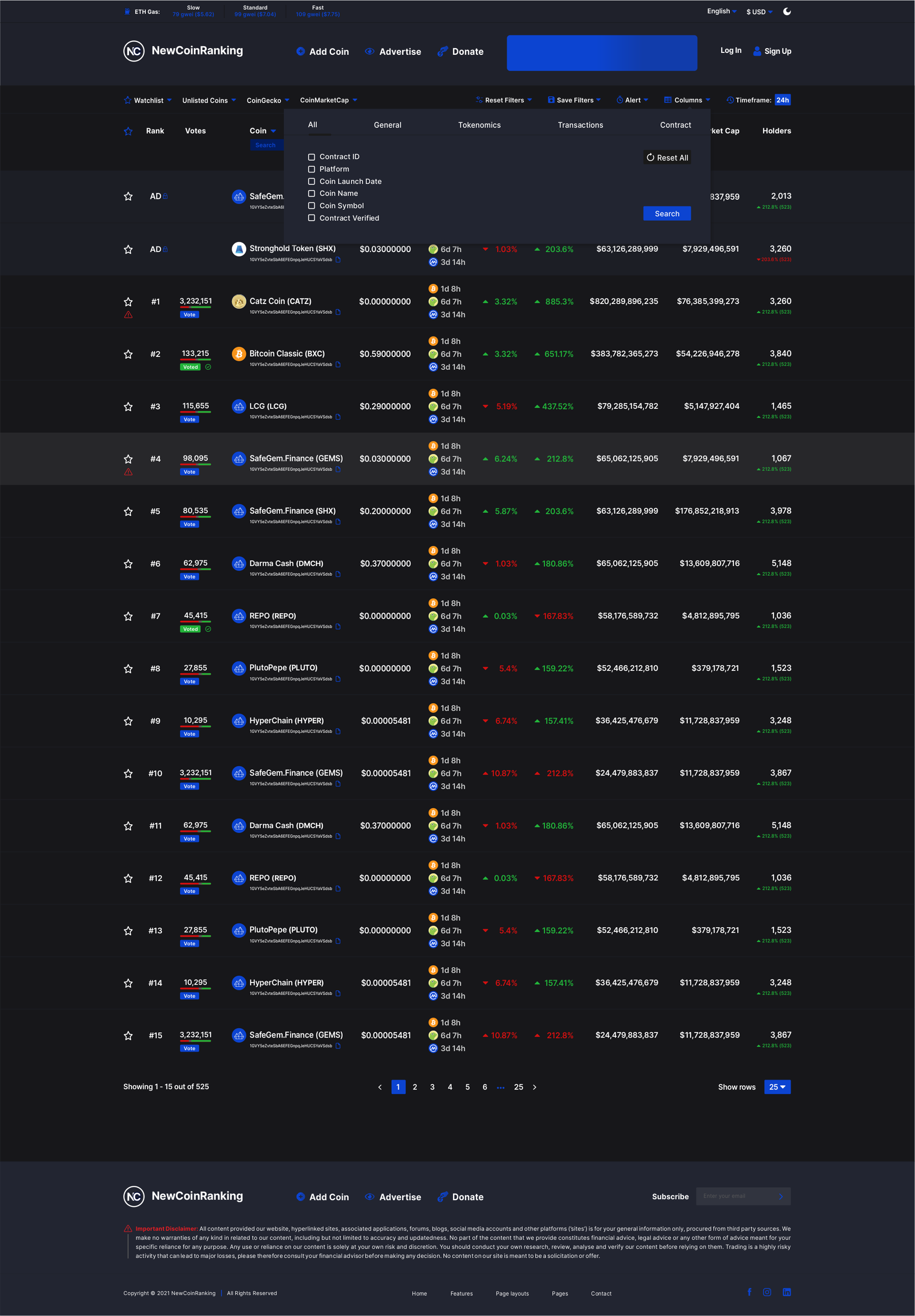Expand the Show rows 25 dropdown
This screenshot has height=1316, width=915.
(777, 1087)
